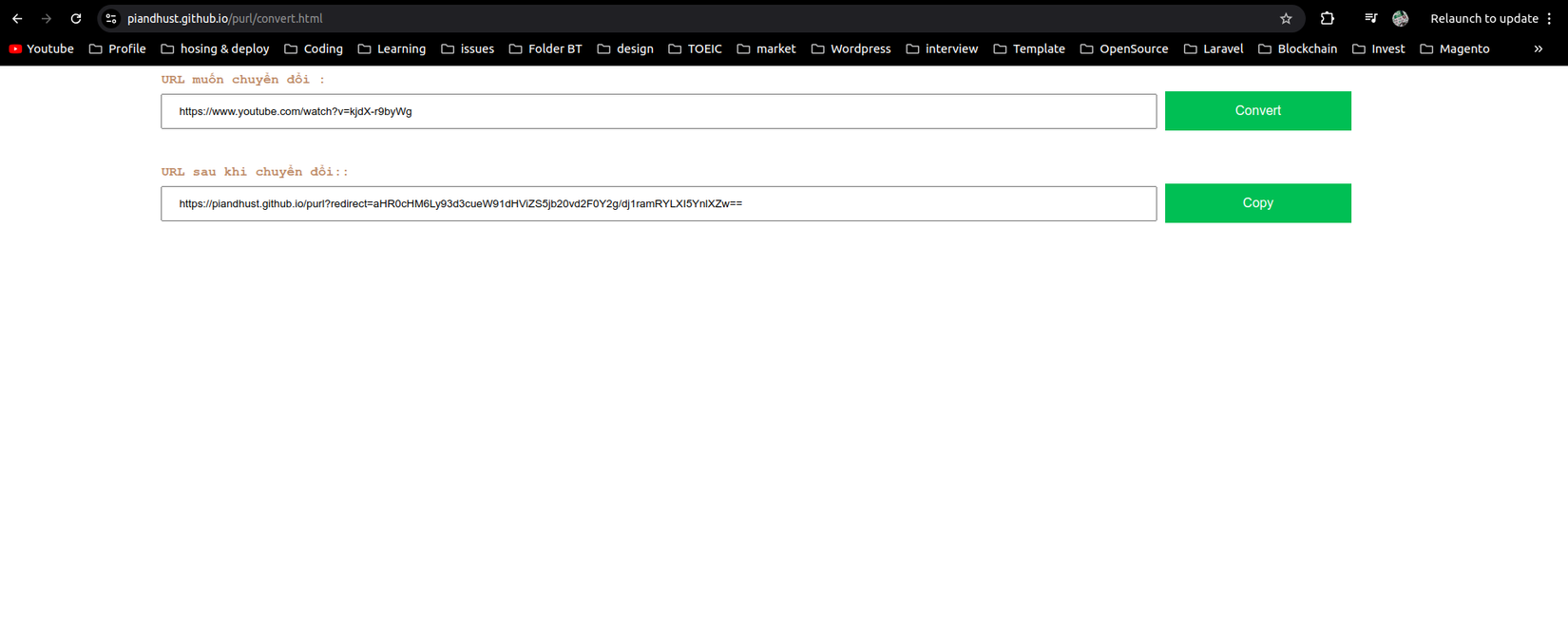Click the label 'URL sau khi chuyển đổi::'

[255, 172]
